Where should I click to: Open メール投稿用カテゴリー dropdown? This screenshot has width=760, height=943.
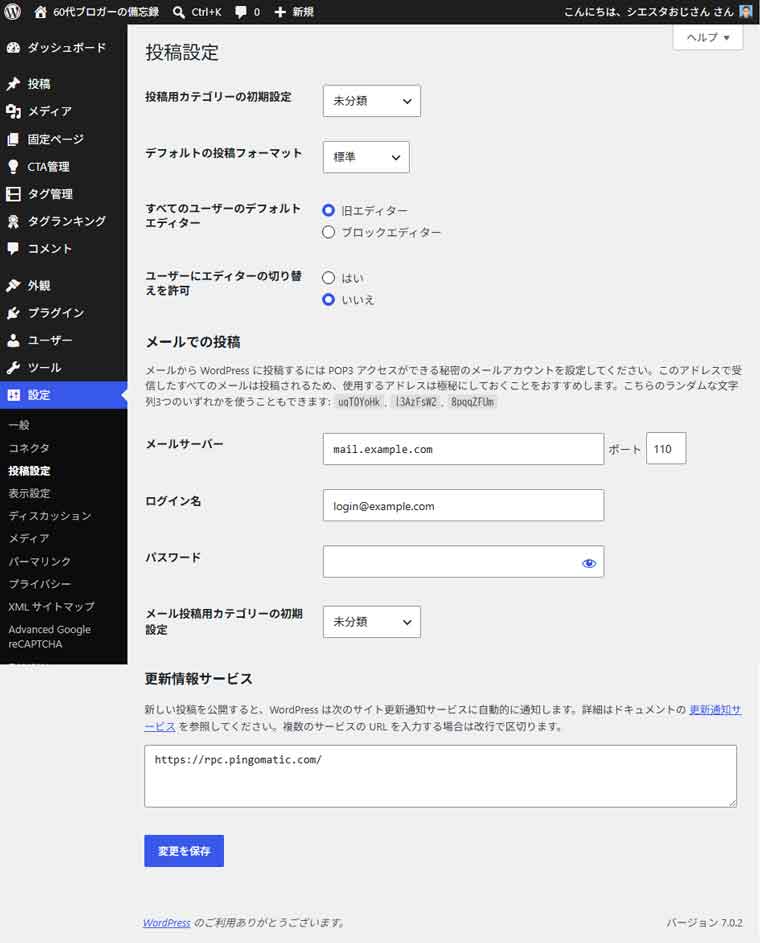click(372, 622)
